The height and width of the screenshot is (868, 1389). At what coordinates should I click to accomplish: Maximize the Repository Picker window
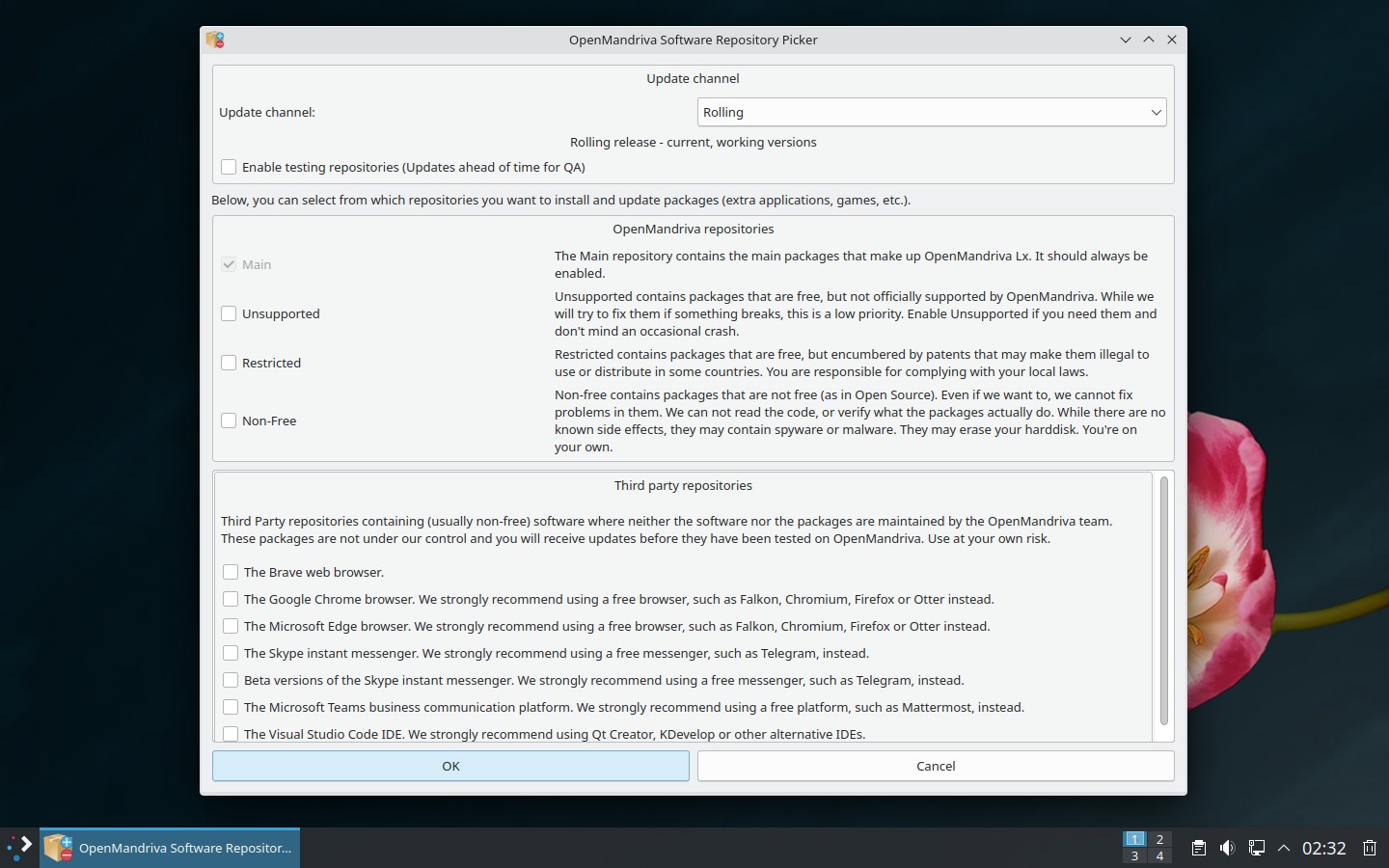point(1149,40)
